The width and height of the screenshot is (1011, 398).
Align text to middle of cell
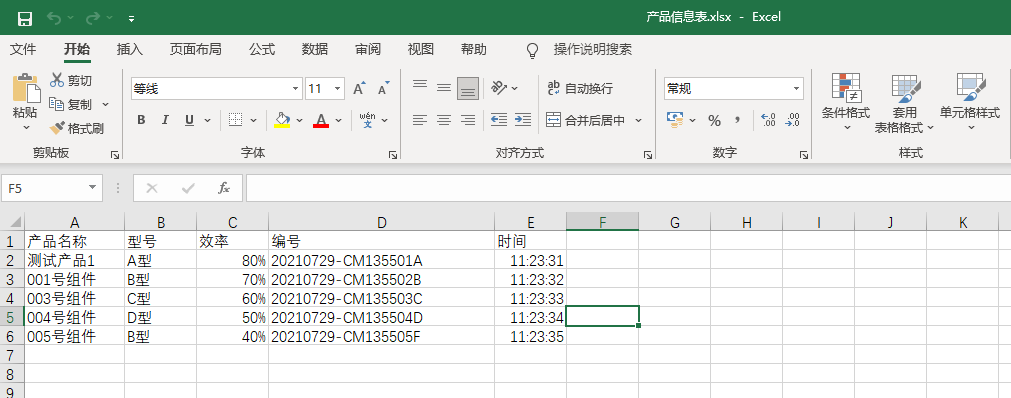[x=444, y=88]
